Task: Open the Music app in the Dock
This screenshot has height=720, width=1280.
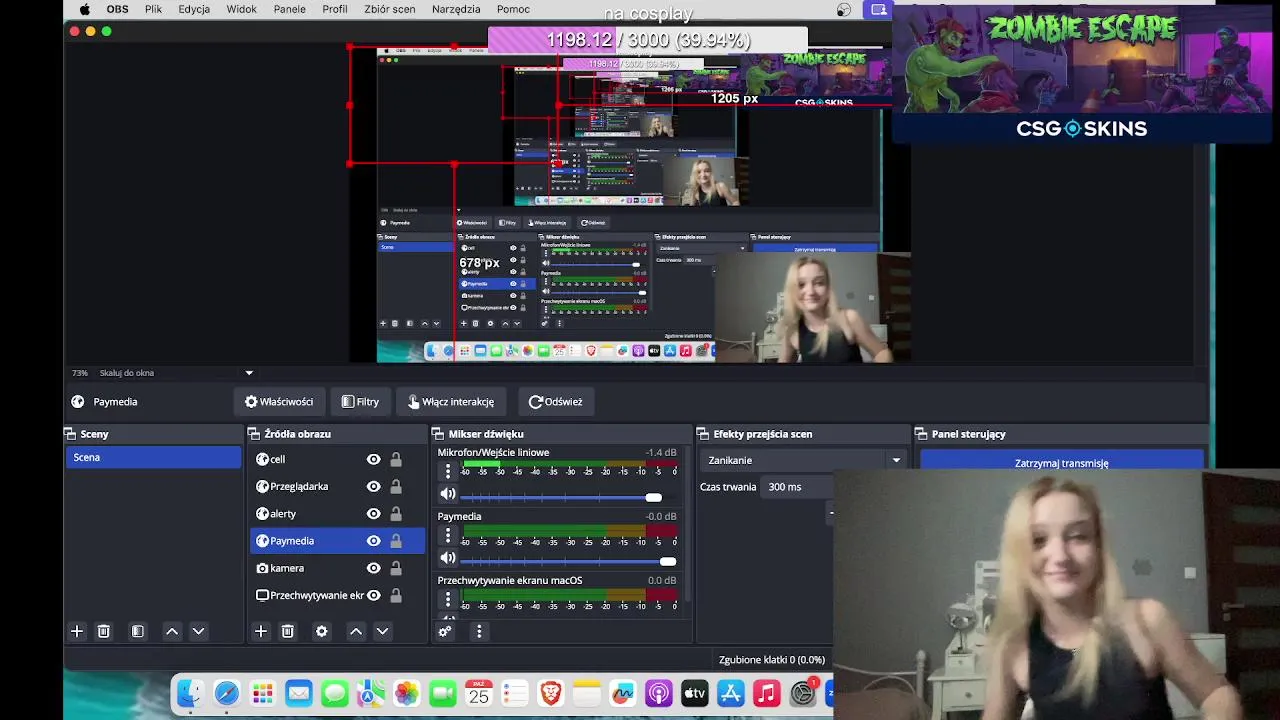Action: coord(767,693)
